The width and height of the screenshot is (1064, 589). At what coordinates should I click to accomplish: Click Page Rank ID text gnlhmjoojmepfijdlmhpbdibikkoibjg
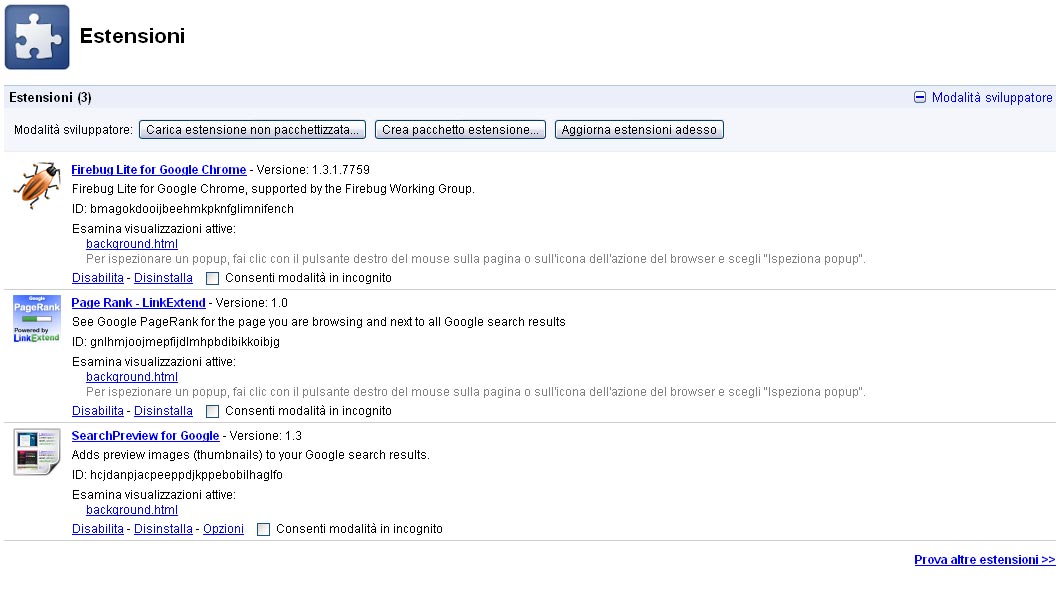[185, 342]
